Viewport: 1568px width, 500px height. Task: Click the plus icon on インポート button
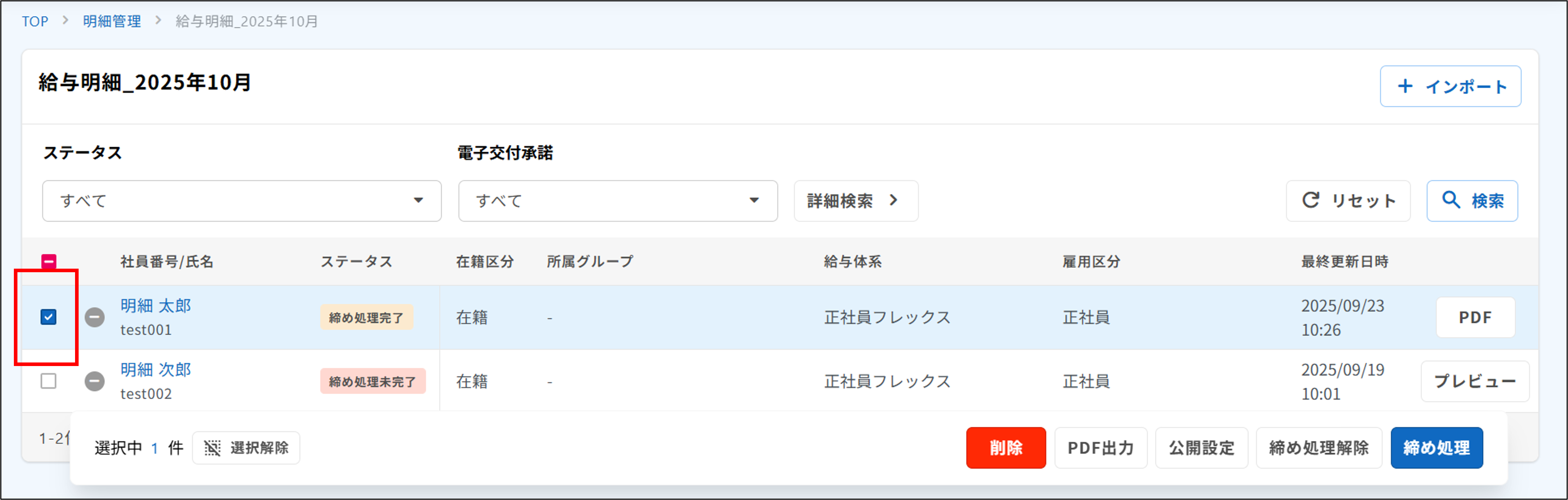pos(1406,86)
